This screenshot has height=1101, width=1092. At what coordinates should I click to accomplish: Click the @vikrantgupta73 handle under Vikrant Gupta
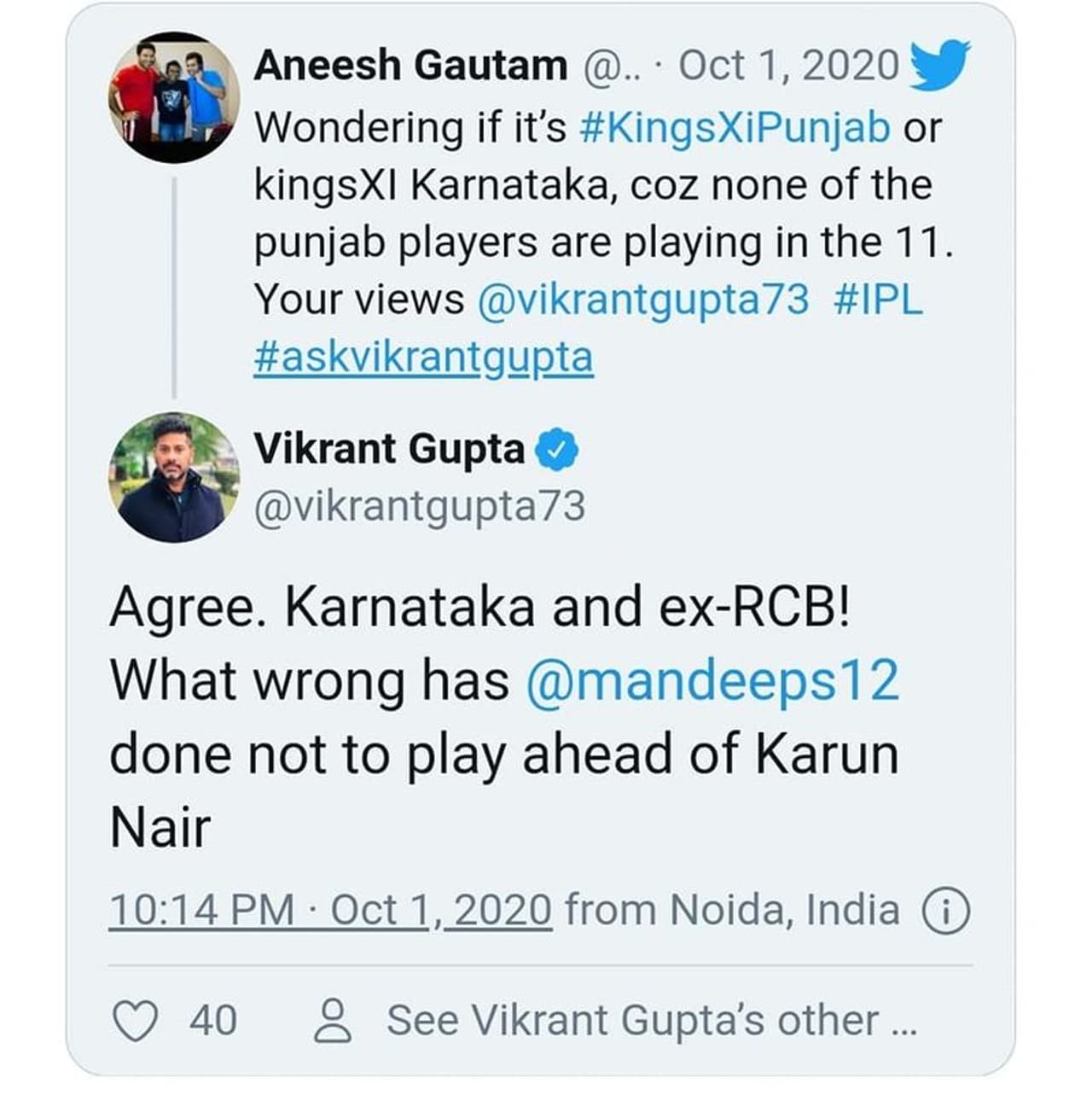click(420, 506)
